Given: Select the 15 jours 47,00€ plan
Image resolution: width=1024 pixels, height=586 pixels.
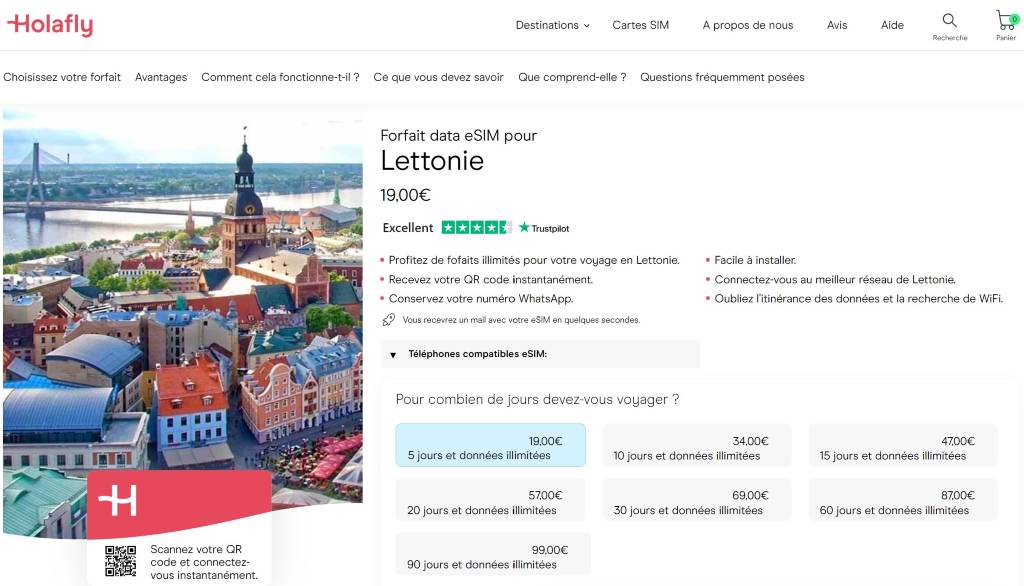Looking at the screenshot, I should (903, 446).
